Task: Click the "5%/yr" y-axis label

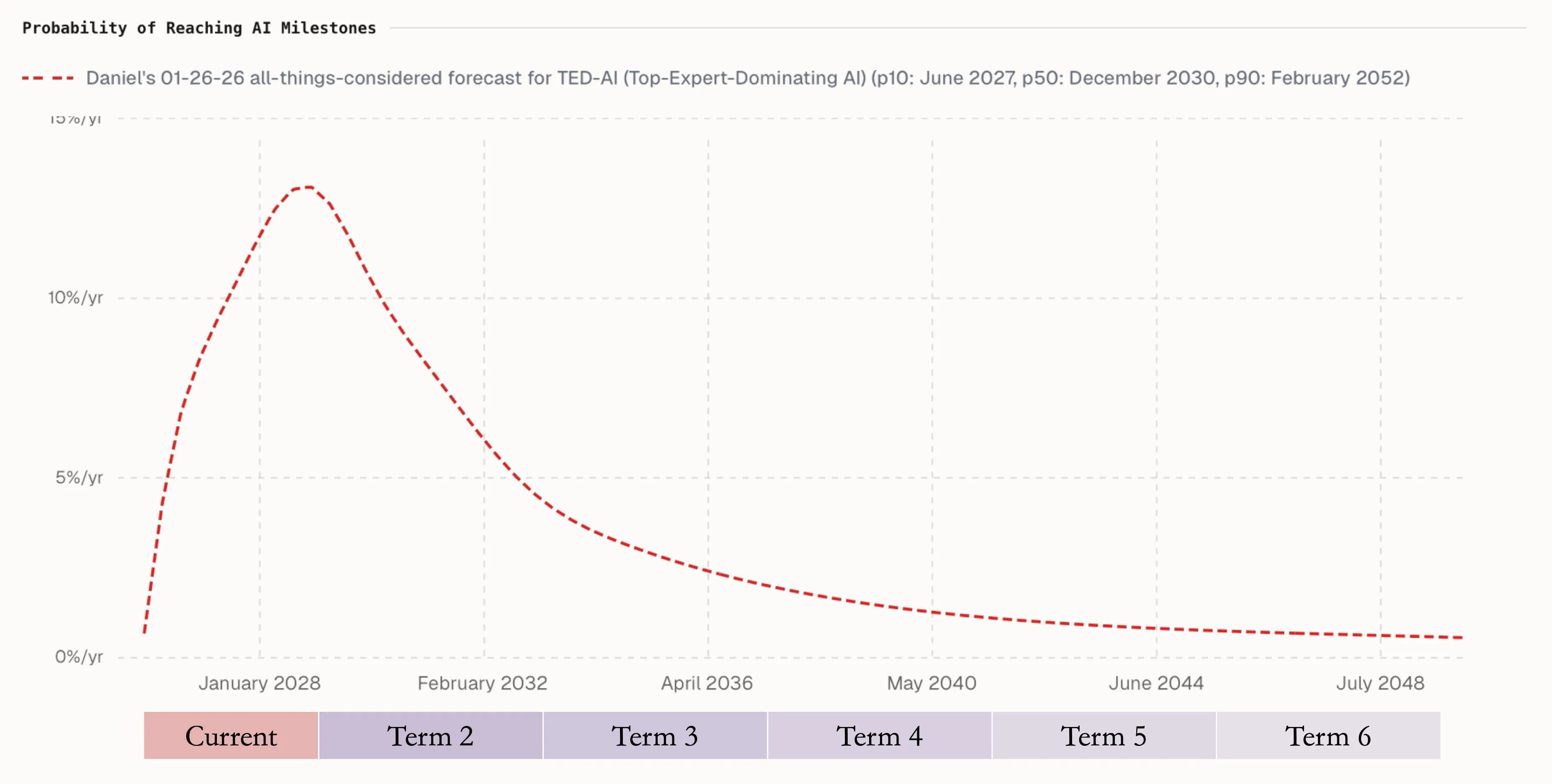Action: [x=80, y=478]
